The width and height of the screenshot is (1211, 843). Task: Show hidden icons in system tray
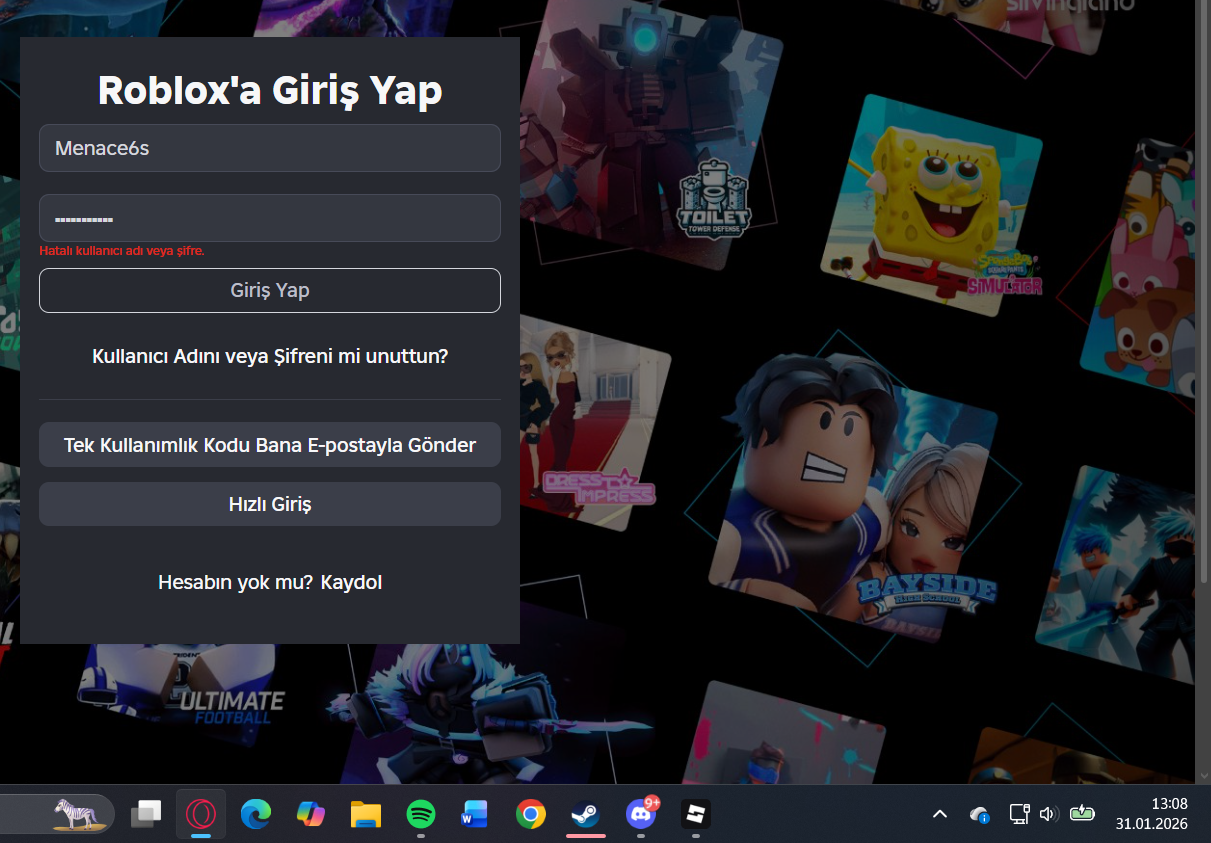(939, 815)
